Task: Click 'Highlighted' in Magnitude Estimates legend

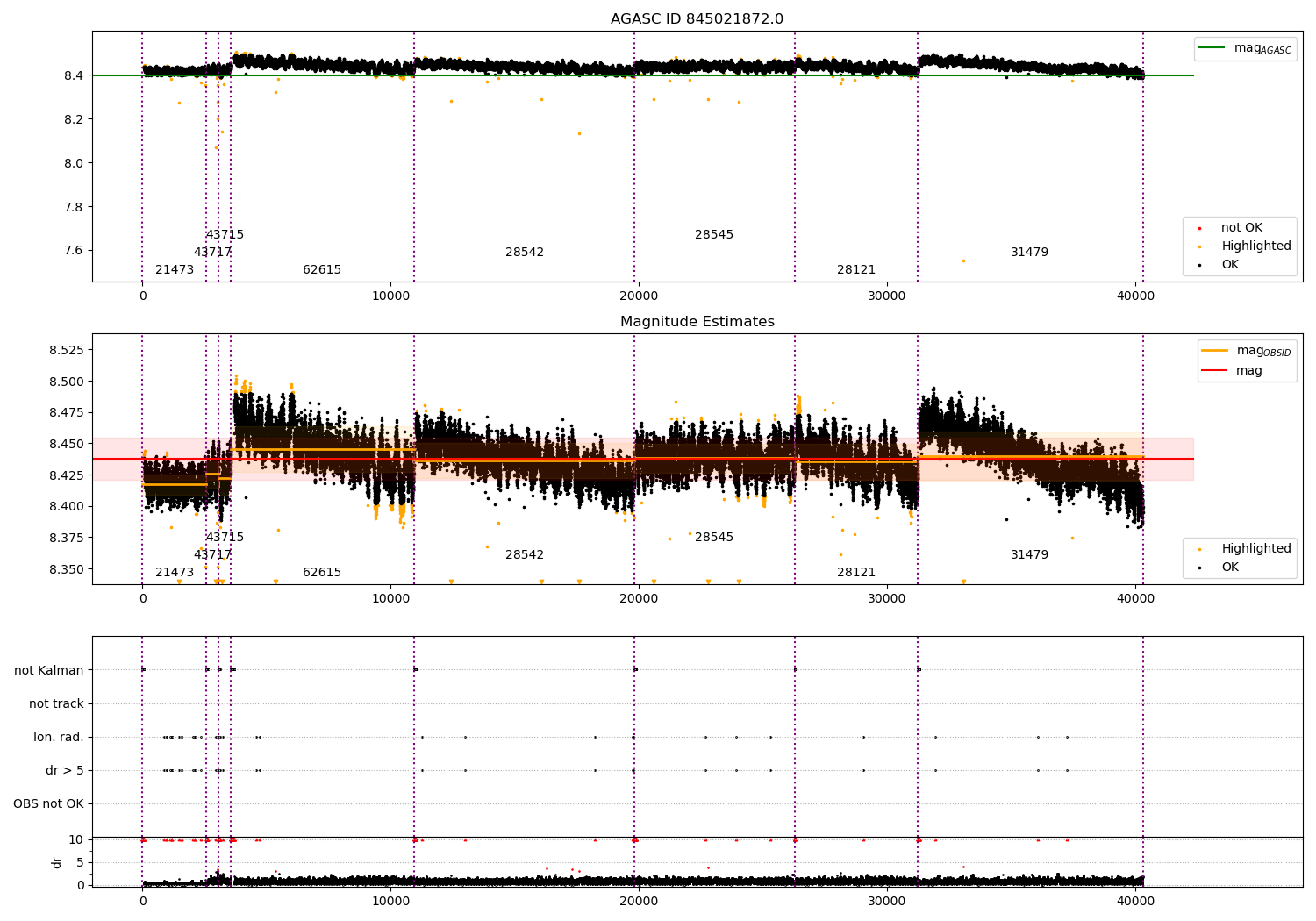Action: pos(1255,549)
